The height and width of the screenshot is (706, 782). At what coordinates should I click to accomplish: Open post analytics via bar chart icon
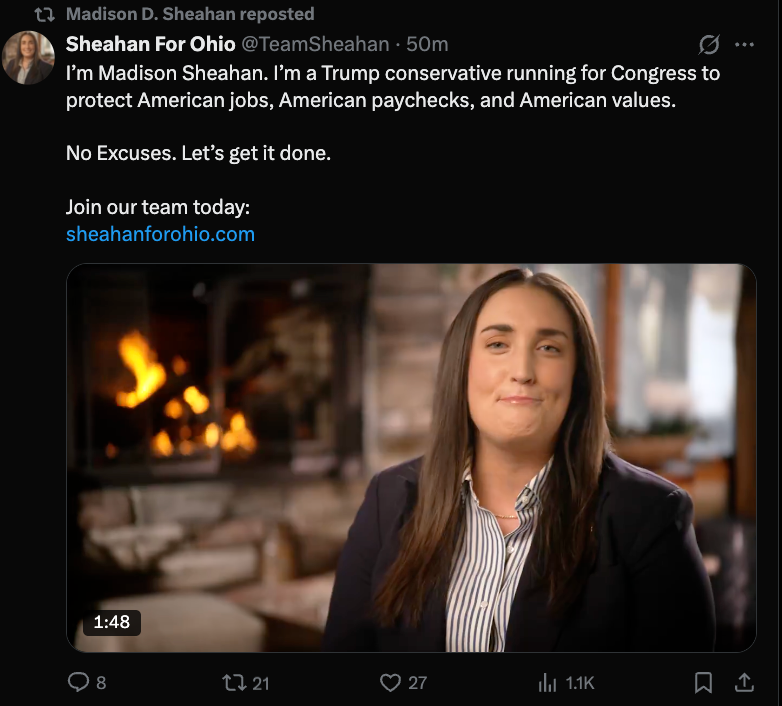click(548, 682)
